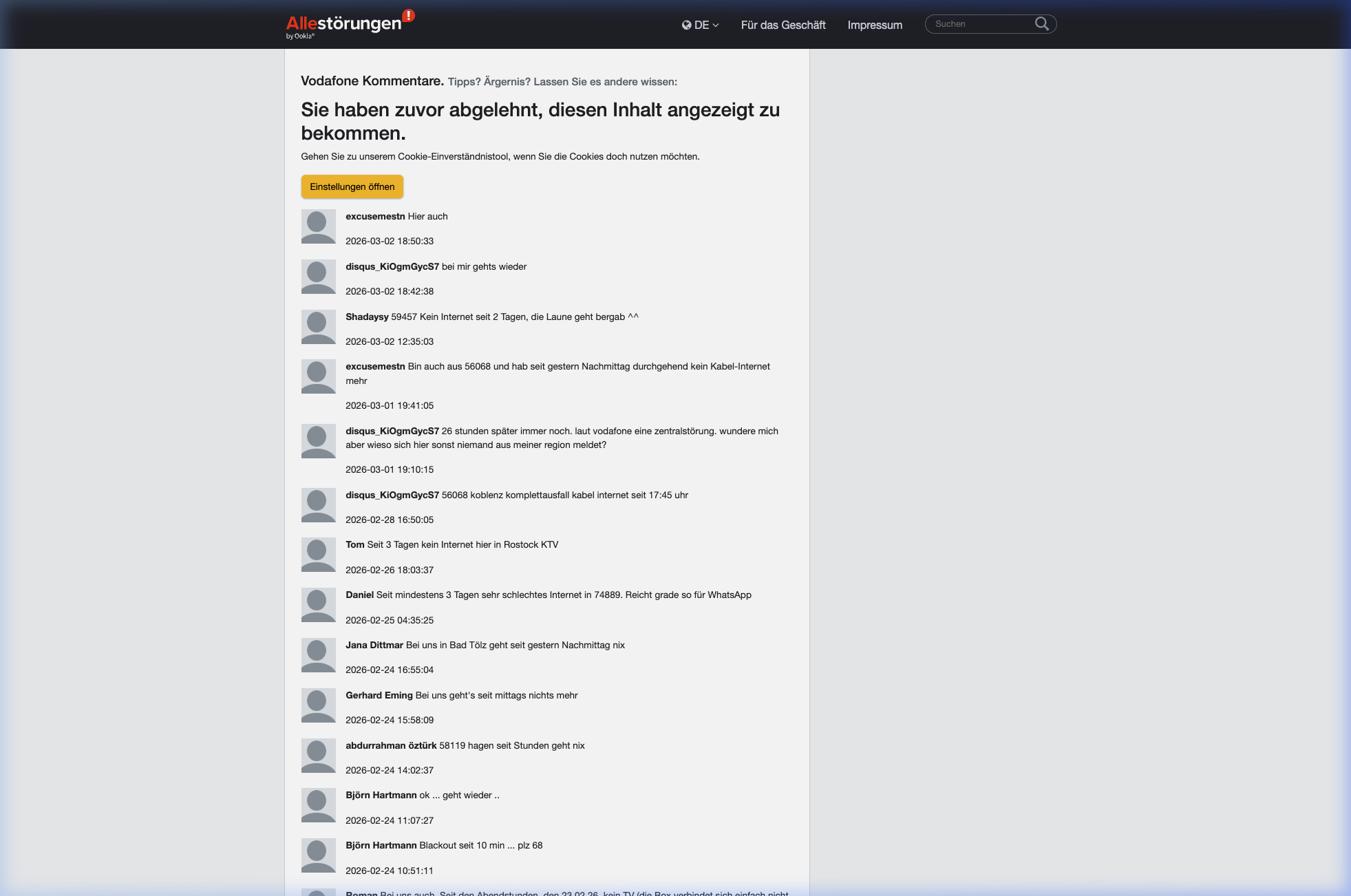This screenshot has height=896, width=1351.
Task: Click Björn Hartmann's avatar image
Action: tap(318, 805)
